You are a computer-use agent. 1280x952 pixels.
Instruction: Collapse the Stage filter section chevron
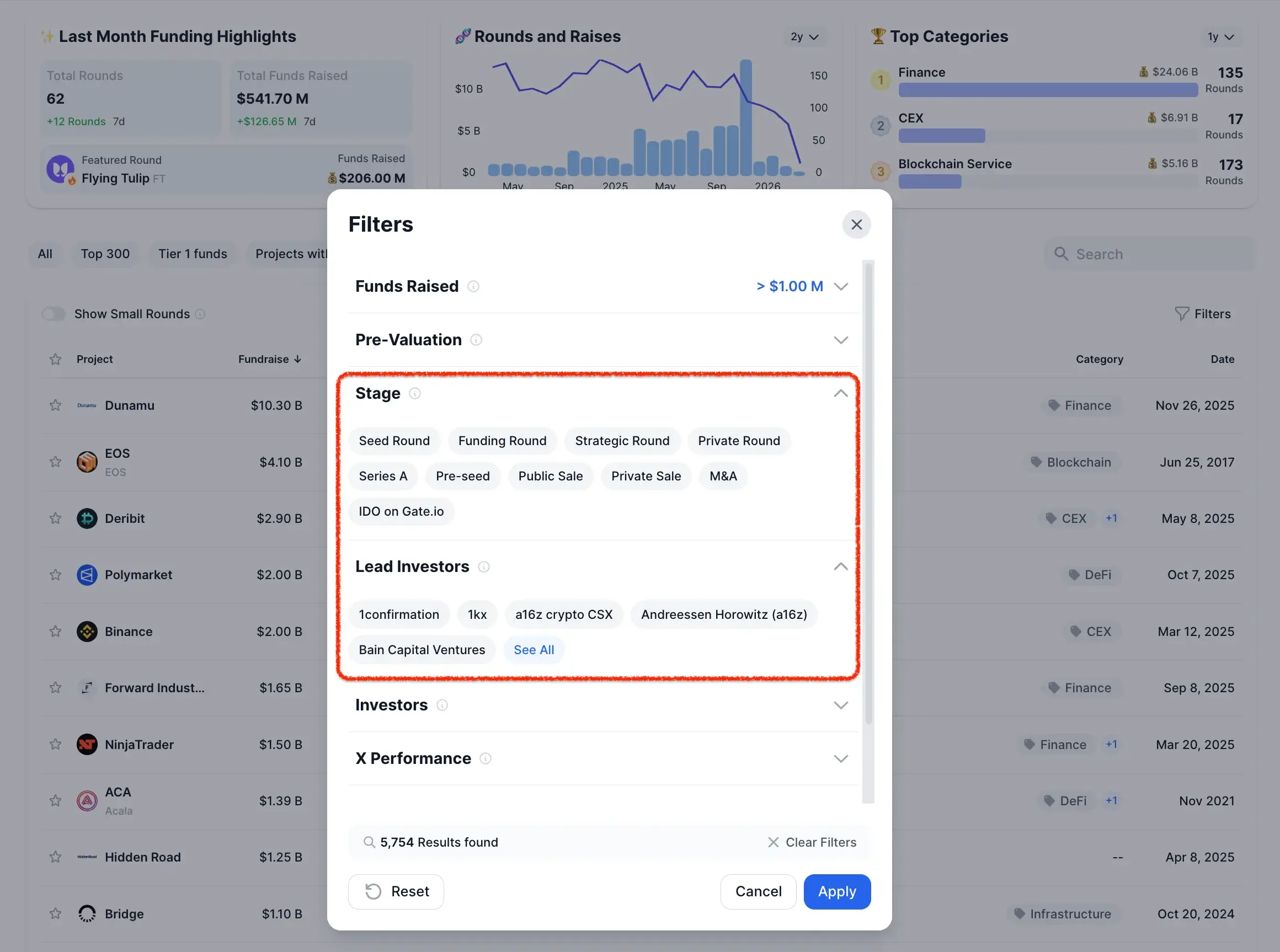tap(840, 394)
